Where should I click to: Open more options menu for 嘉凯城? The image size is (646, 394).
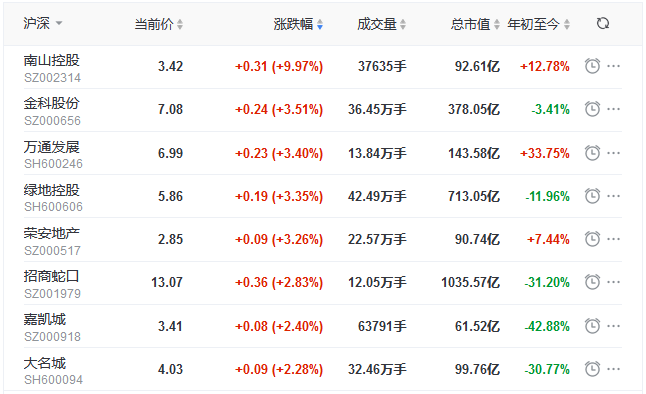[x=613, y=326]
